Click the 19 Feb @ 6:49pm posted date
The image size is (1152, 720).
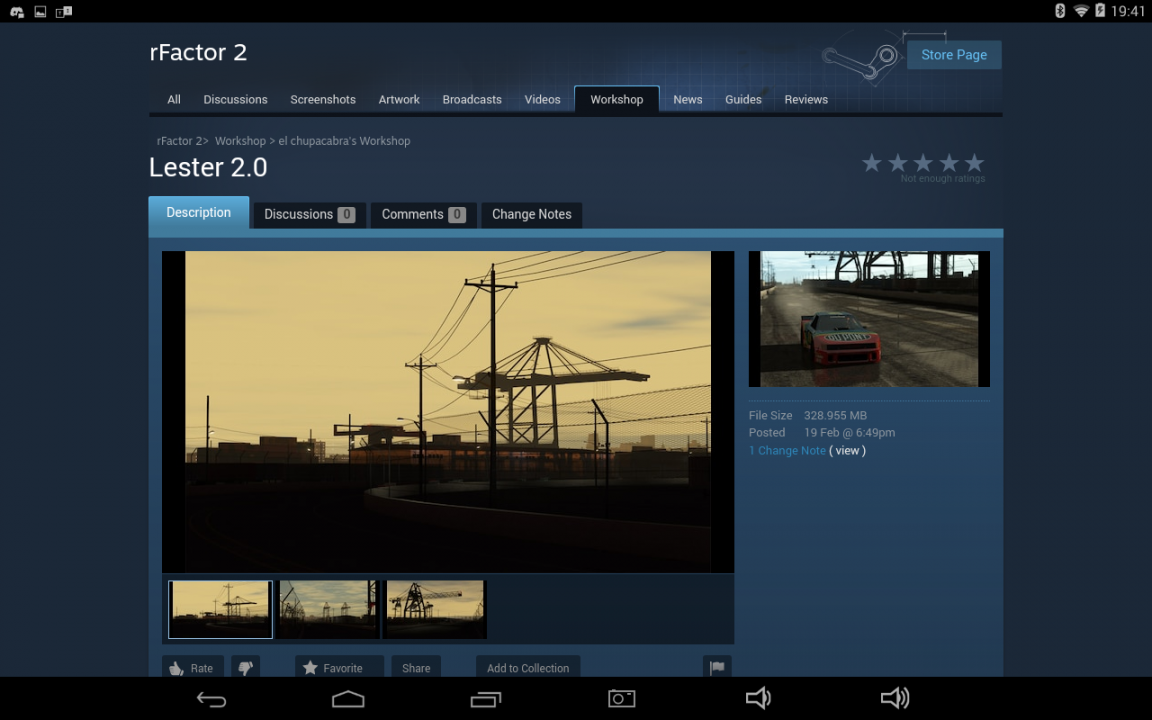click(x=849, y=433)
